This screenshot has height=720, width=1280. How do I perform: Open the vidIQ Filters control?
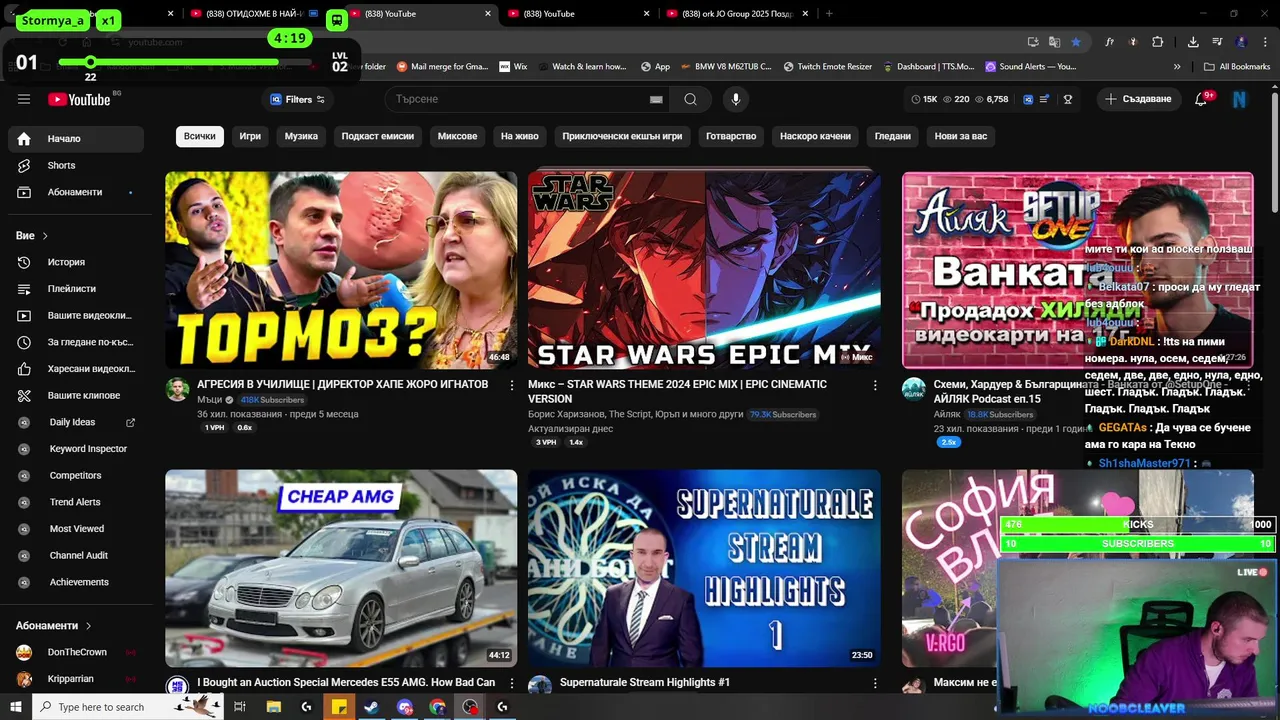click(297, 99)
